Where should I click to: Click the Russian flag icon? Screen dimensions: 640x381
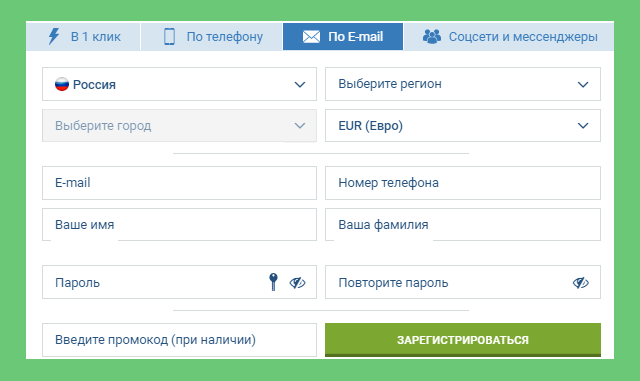coord(62,84)
